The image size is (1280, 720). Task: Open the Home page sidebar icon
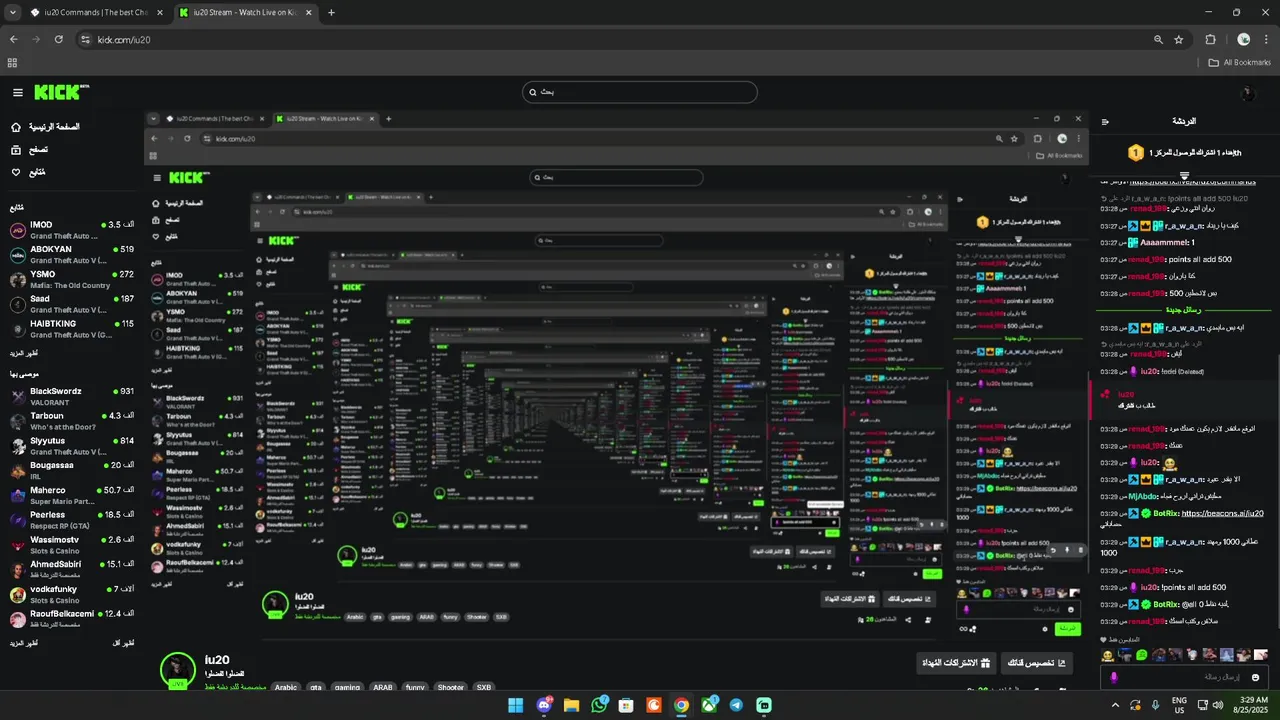[16, 127]
